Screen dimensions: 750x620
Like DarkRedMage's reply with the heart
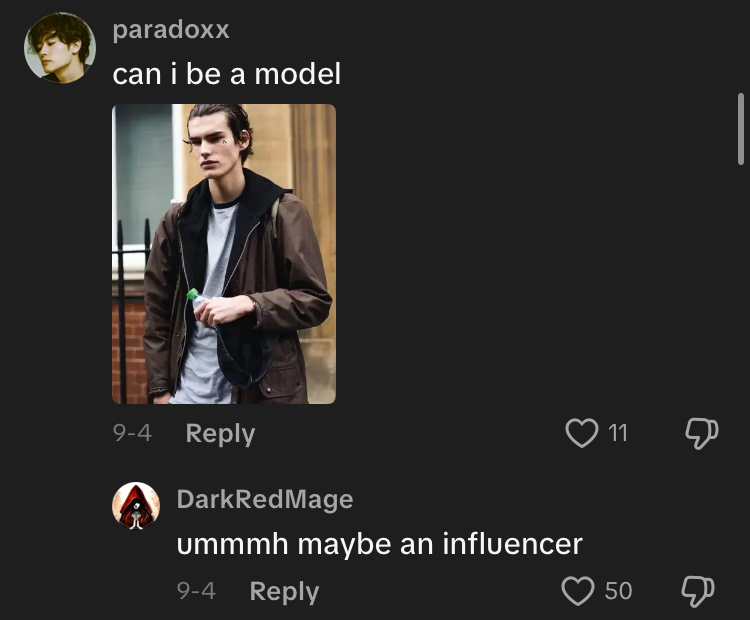pyautogui.click(x=578, y=591)
